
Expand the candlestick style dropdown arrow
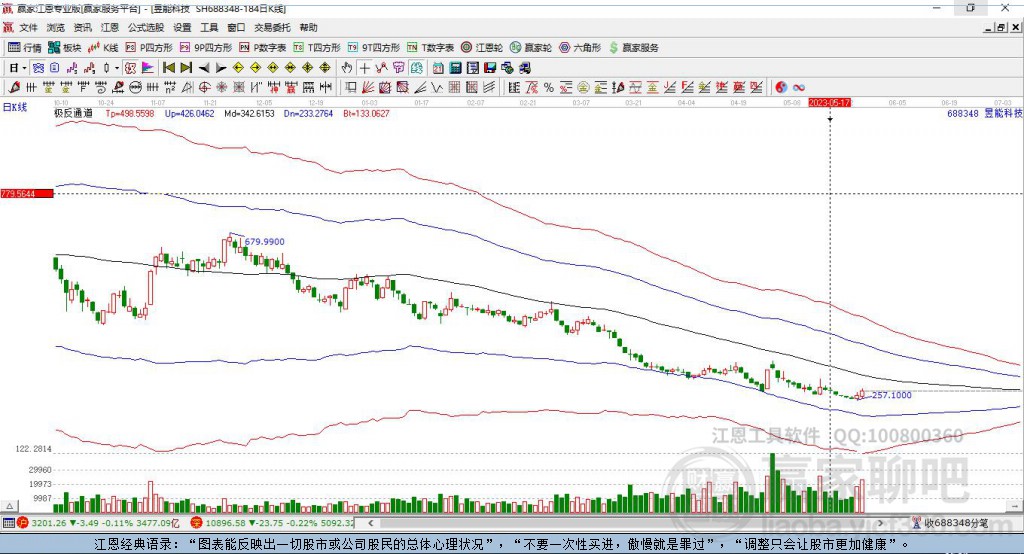point(117,68)
